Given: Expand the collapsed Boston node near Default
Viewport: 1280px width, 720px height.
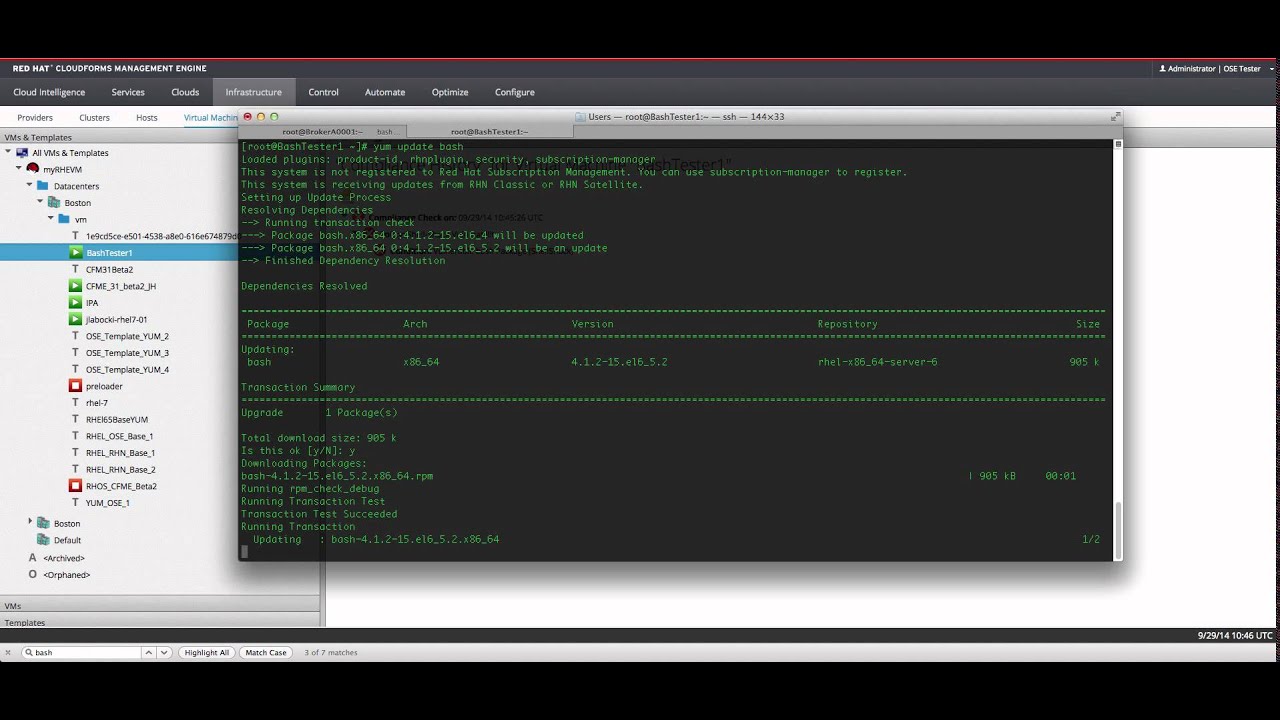Looking at the screenshot, I should (30, 522).
